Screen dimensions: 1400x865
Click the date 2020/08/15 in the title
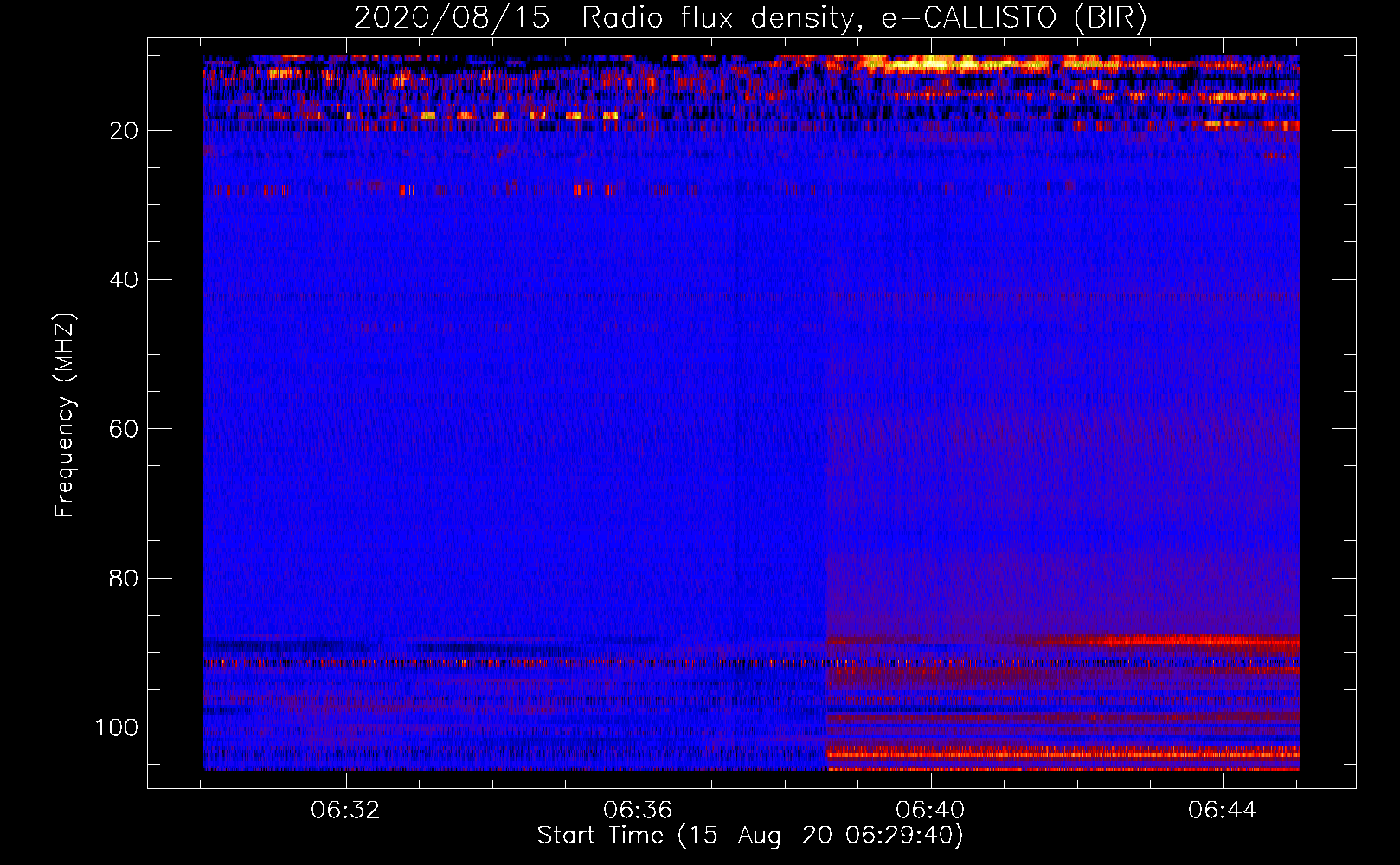452,17
